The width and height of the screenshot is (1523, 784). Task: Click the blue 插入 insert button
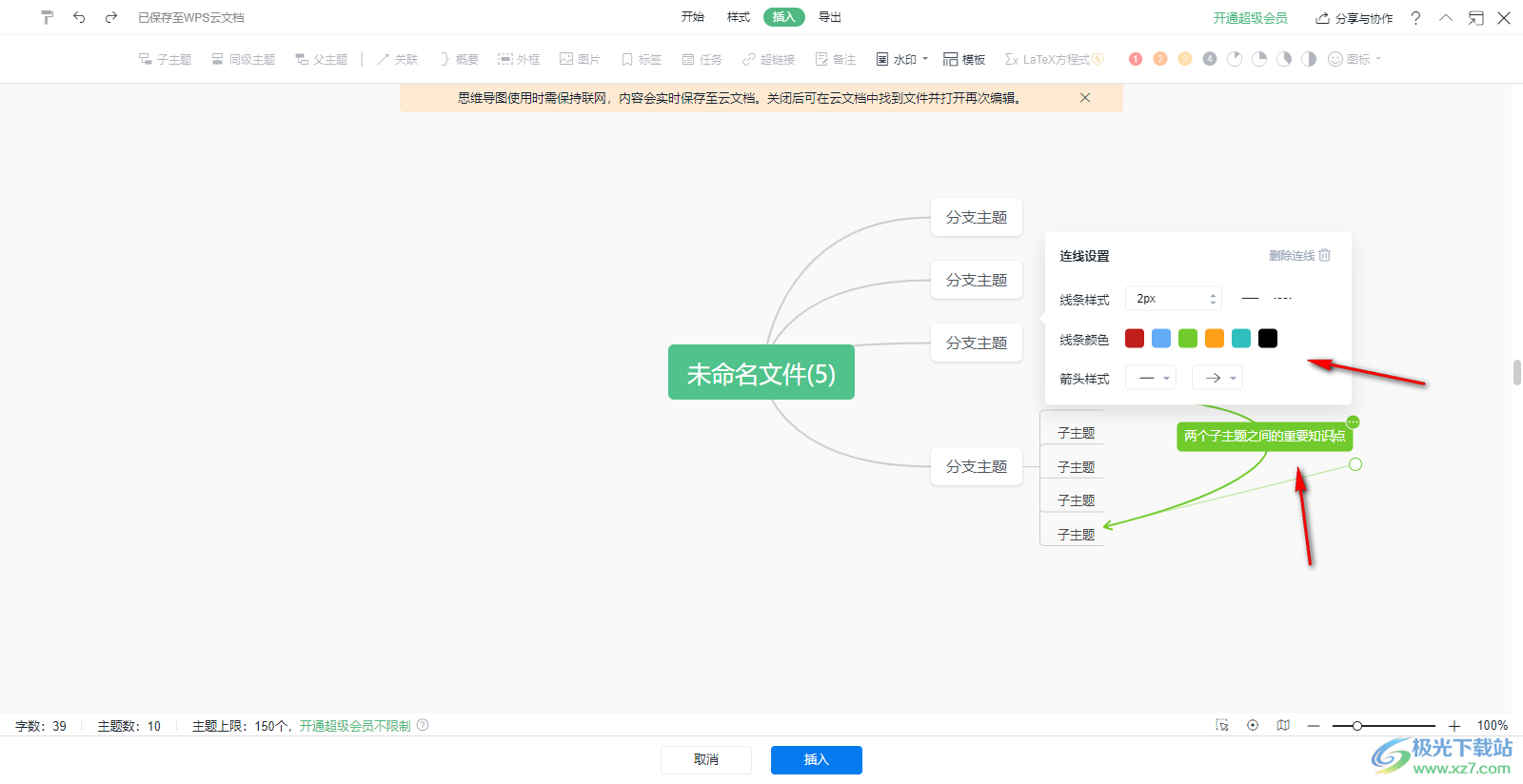point(817,759)
